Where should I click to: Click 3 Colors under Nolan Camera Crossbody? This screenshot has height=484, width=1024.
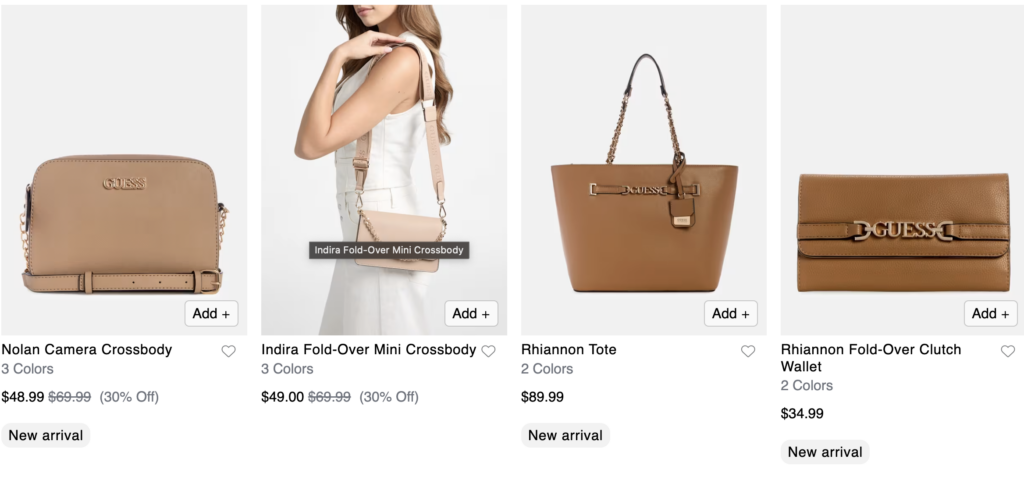tap(28, 369)
